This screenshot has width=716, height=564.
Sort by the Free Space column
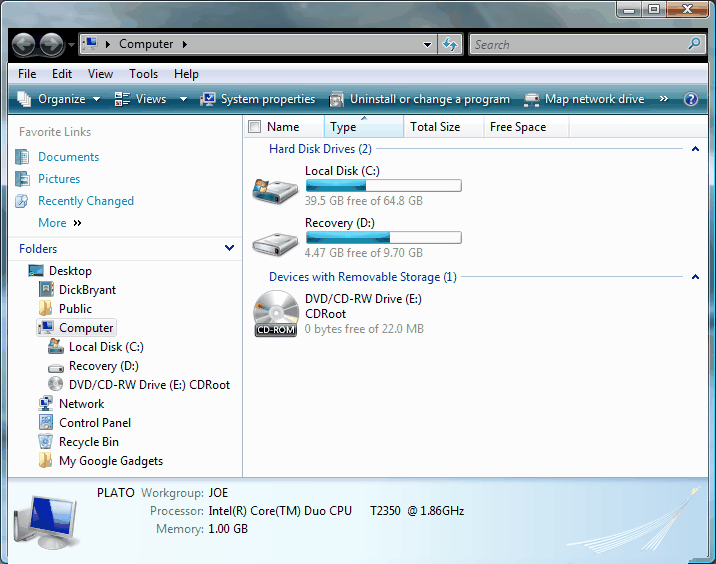(526, 127)
